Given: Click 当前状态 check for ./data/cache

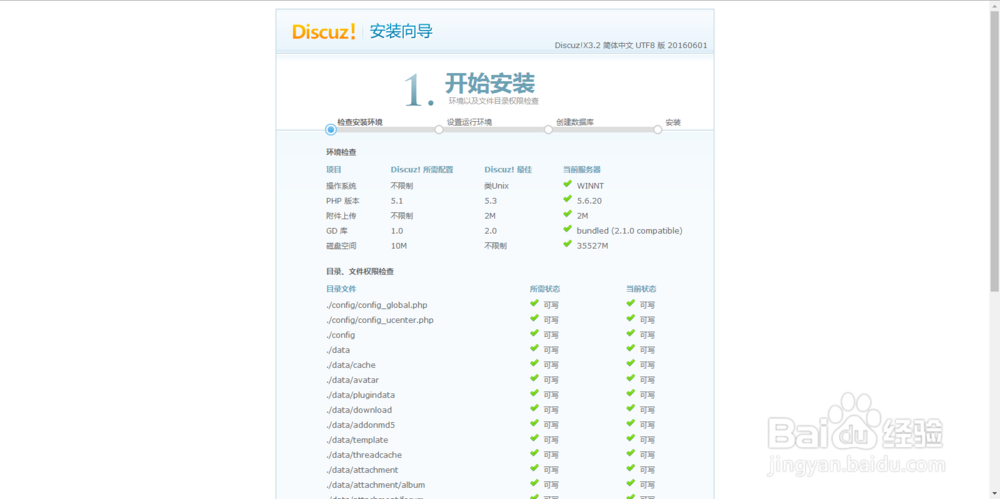Looking at the screenshot, I should click(631, 363).
